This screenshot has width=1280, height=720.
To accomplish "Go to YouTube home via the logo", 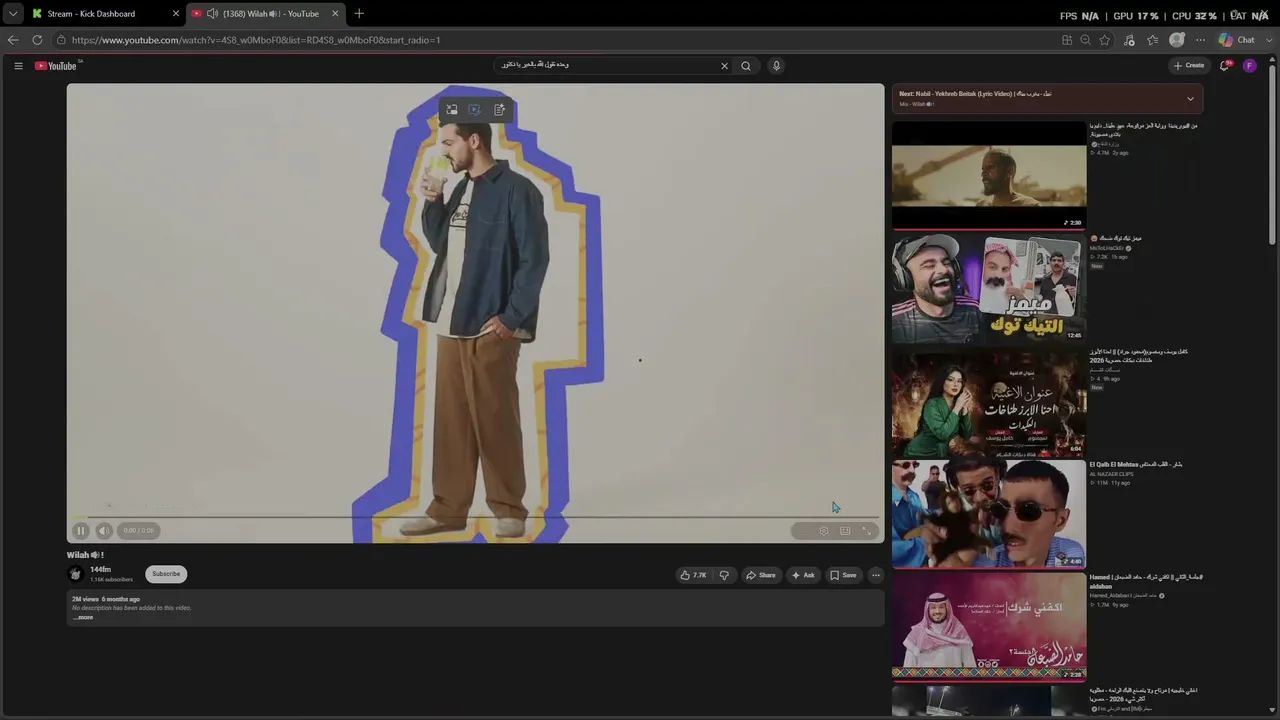I will pyautogui.click(x=57, y=66).
